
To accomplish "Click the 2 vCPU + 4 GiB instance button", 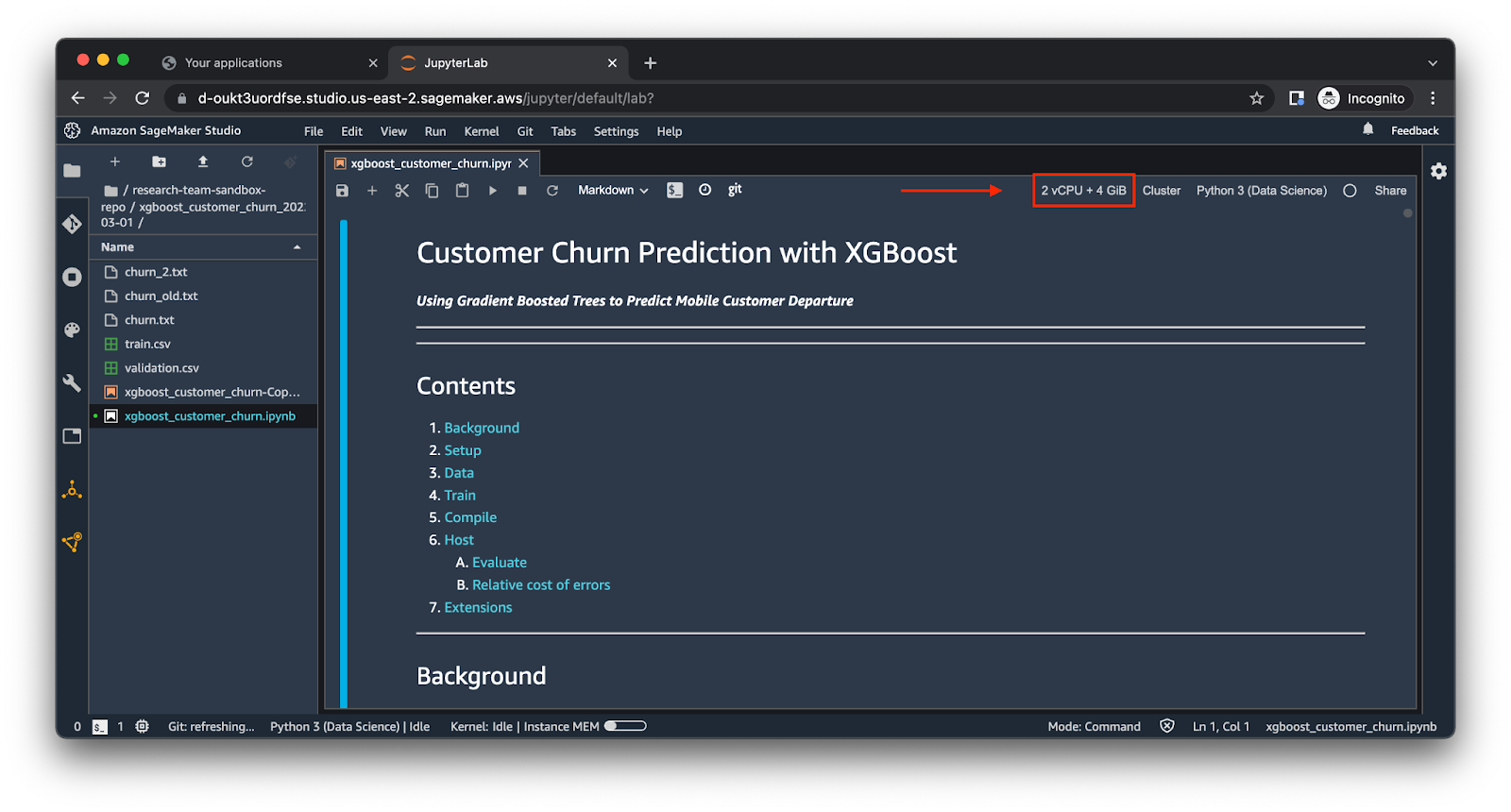I will coord(1083,191).
